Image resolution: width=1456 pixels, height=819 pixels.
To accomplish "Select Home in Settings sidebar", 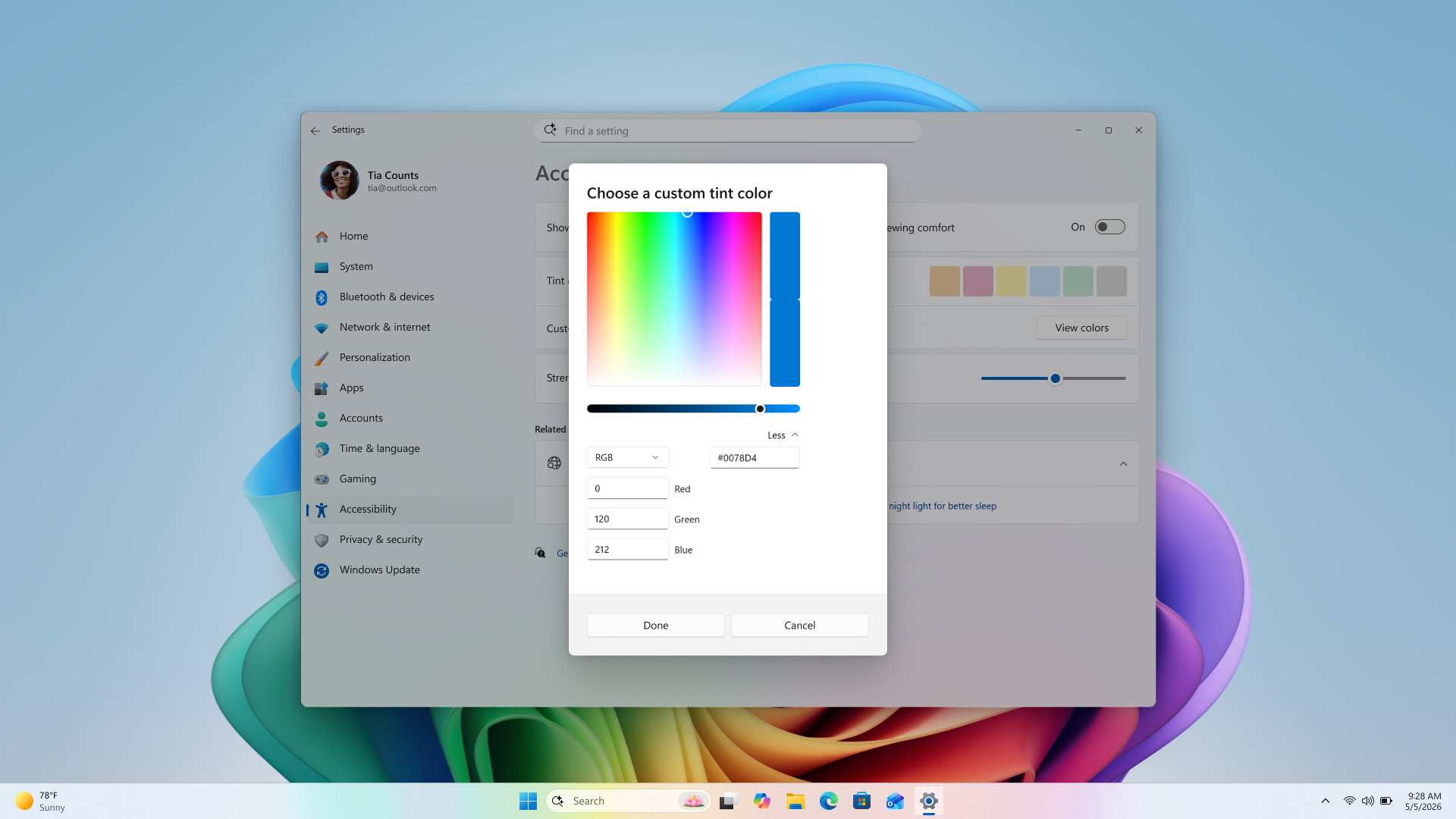I will coord(410,237).
